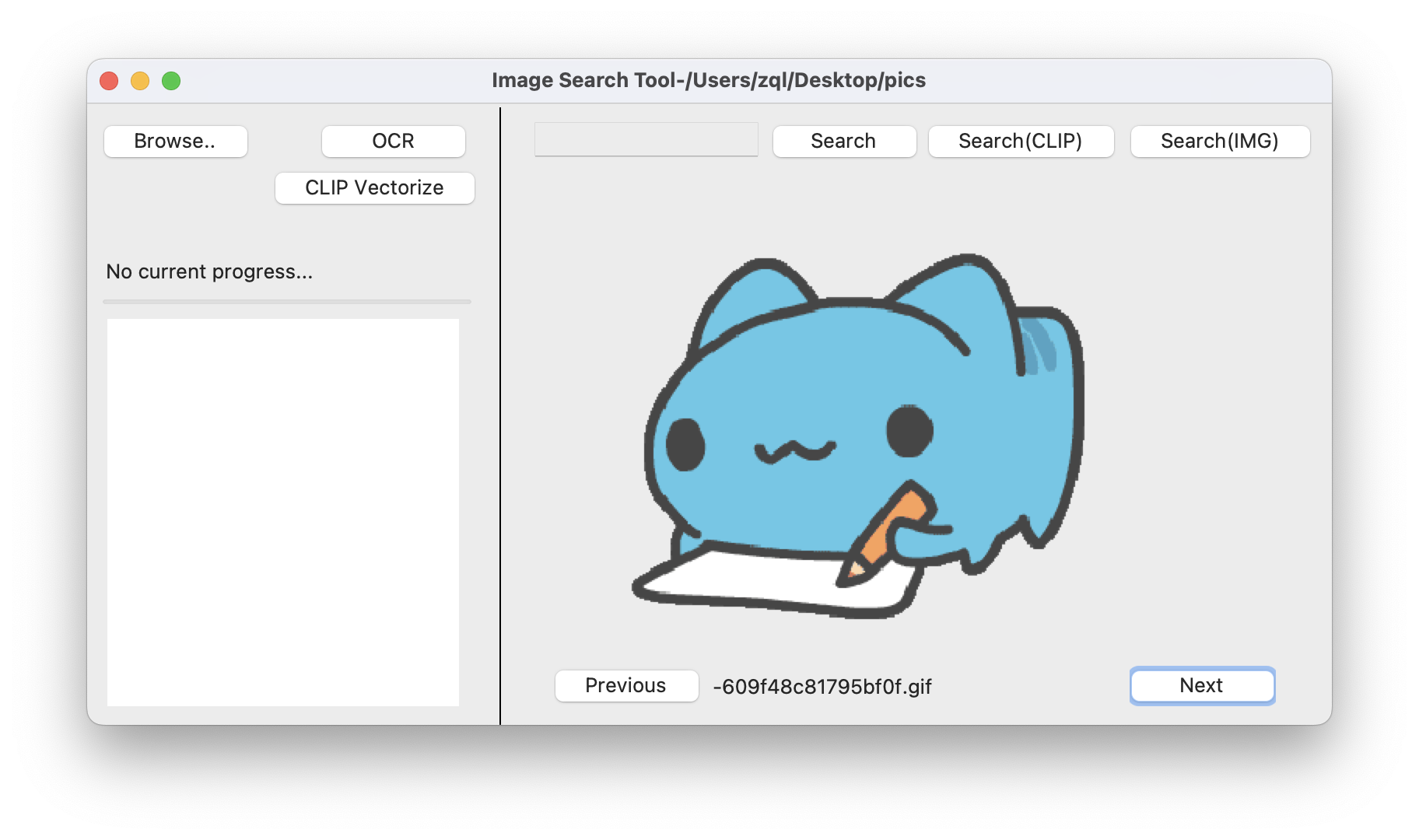Screen dimensions: 1419x840
Task: Close the window with the red button
Action: pos(110,80)
